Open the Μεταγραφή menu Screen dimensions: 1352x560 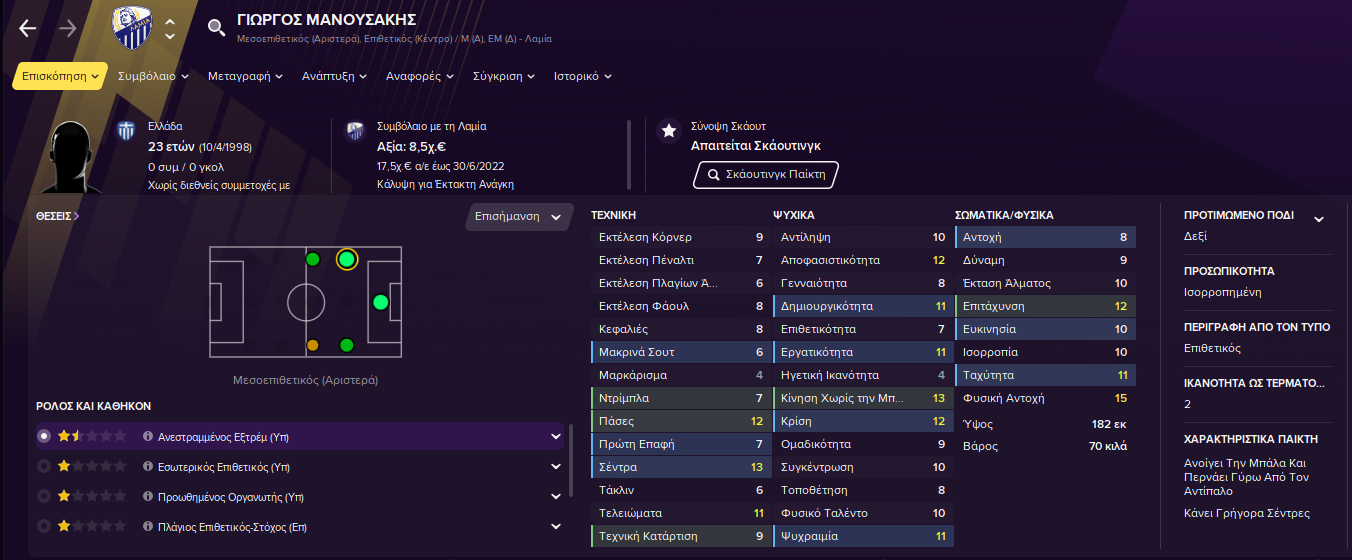pos(245,76)
